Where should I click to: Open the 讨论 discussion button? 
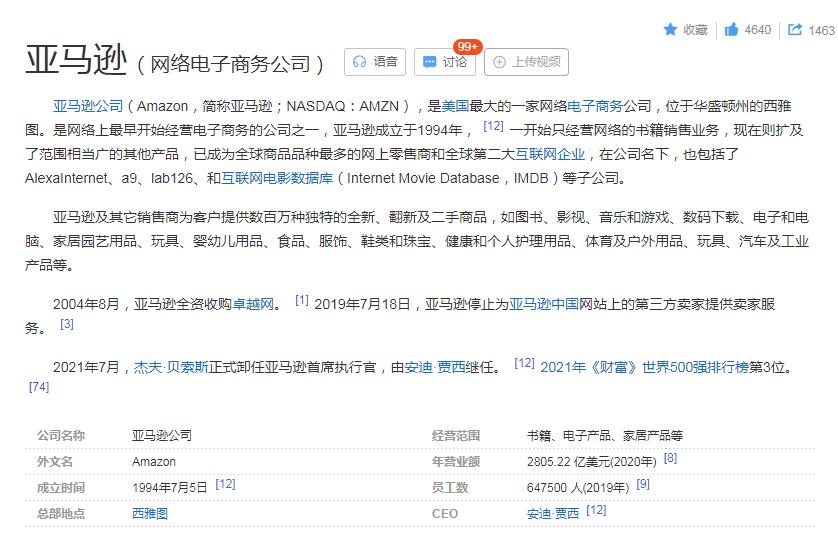pyautogui.click(x=445, y=62)
